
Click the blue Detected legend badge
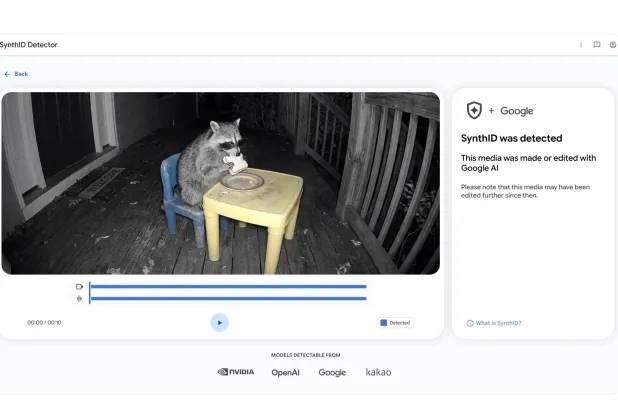[395, 323]
